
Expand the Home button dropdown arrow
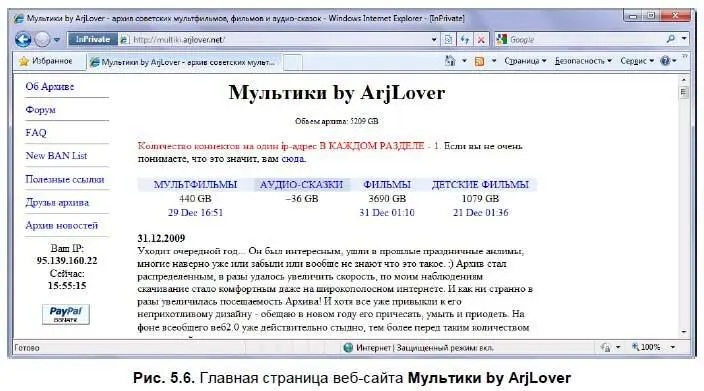[464, 61]
